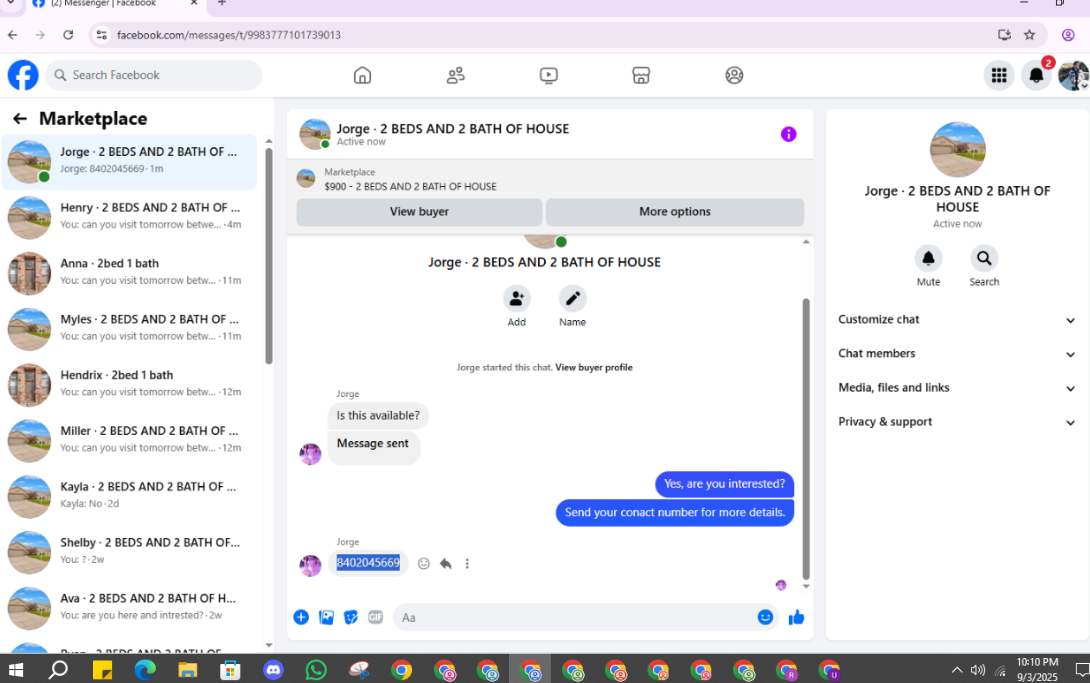Screen dimensions: 1090x683
Task: Search in conversation magnifier icon
Action: 984,258
